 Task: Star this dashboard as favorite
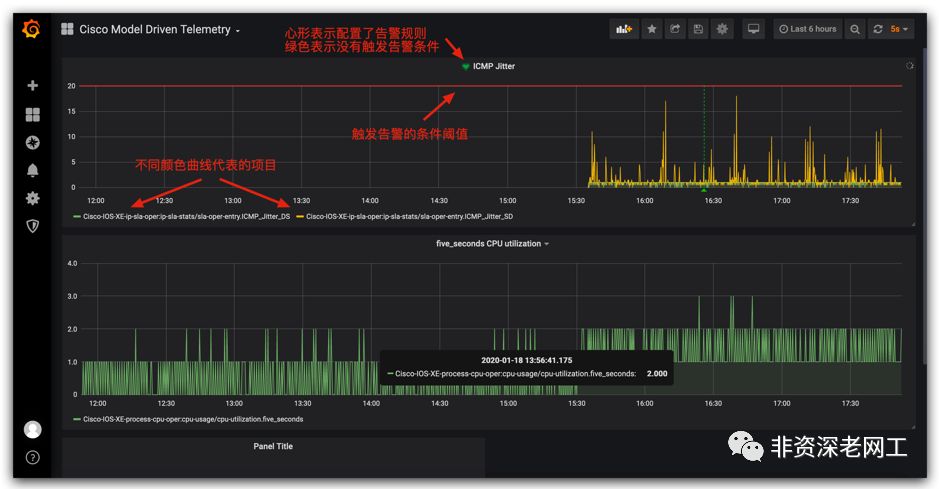pyautogui.click(x=652, y=29)
